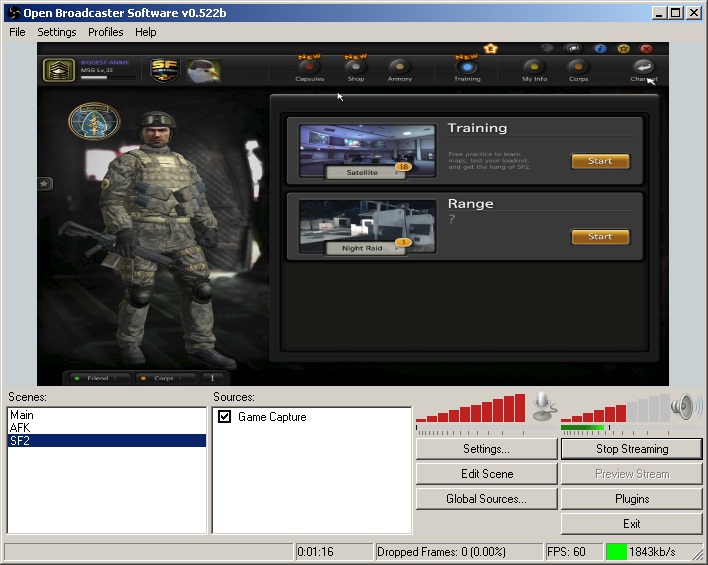Click Satellite map thumbnail
Viewport: 708px width, 565px height.
367,151
